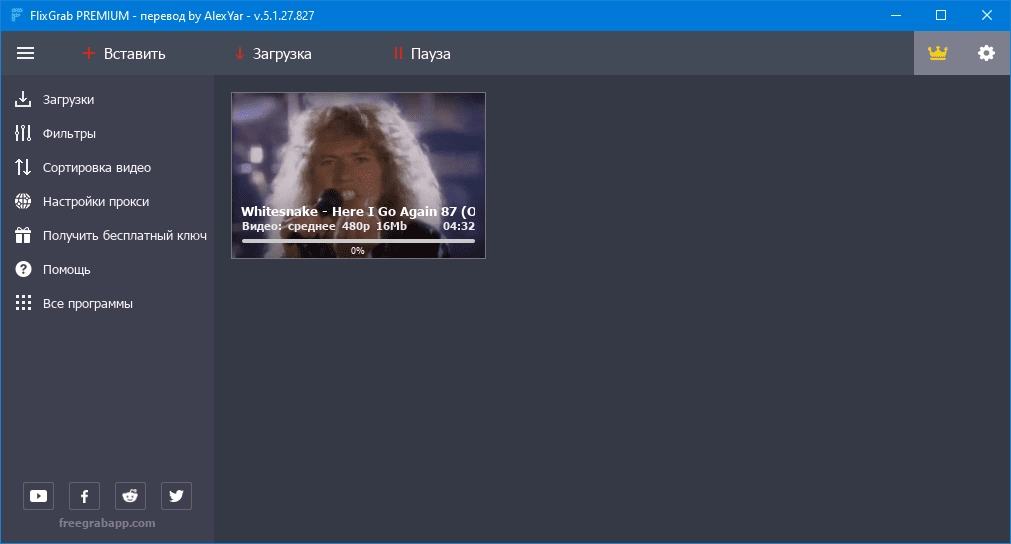Screen dimensions: 1011x544
Task: Click the gift box icon
Action: (23, 235)
